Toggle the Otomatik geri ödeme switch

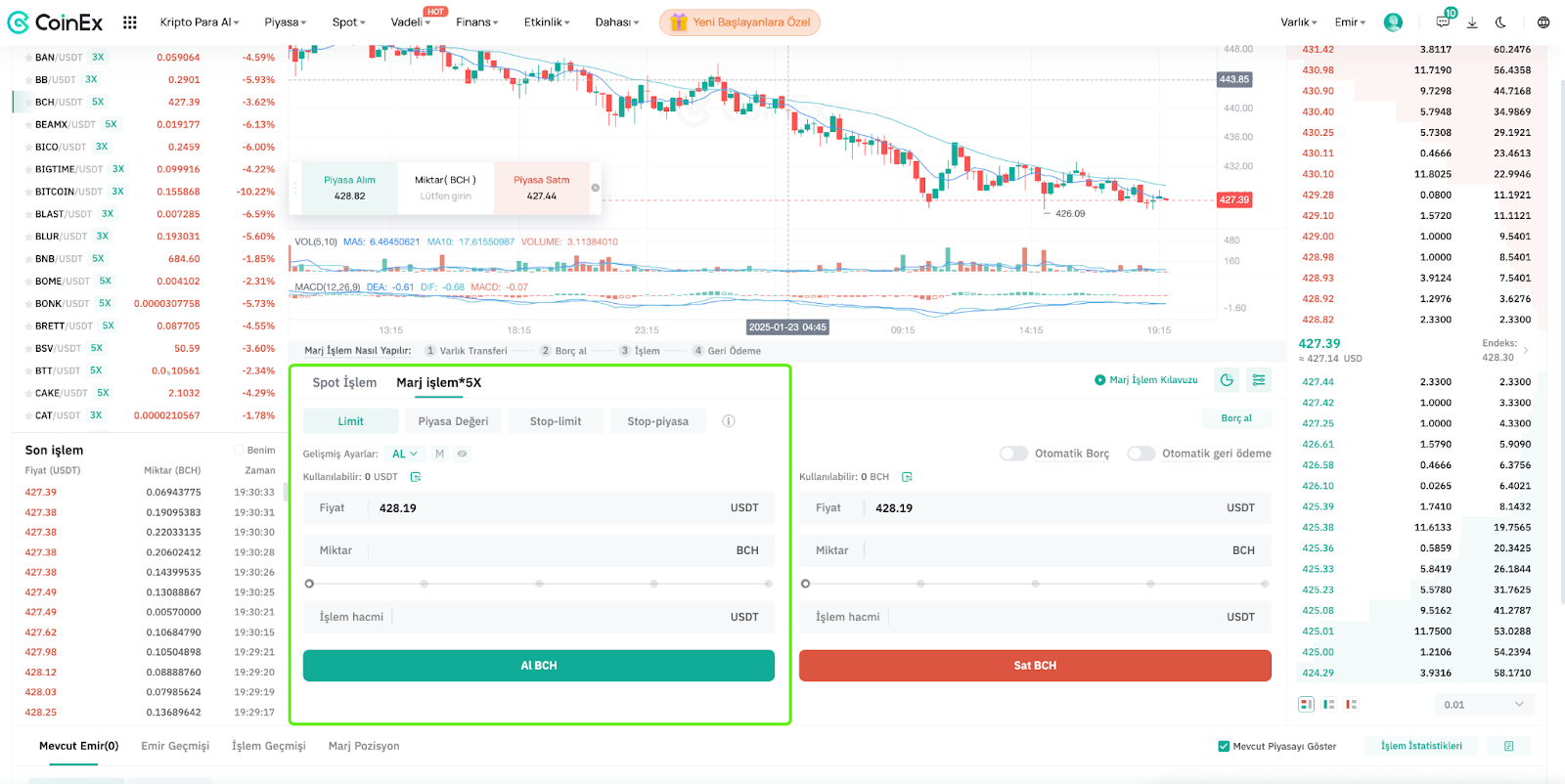click(x=1140, y=454)
